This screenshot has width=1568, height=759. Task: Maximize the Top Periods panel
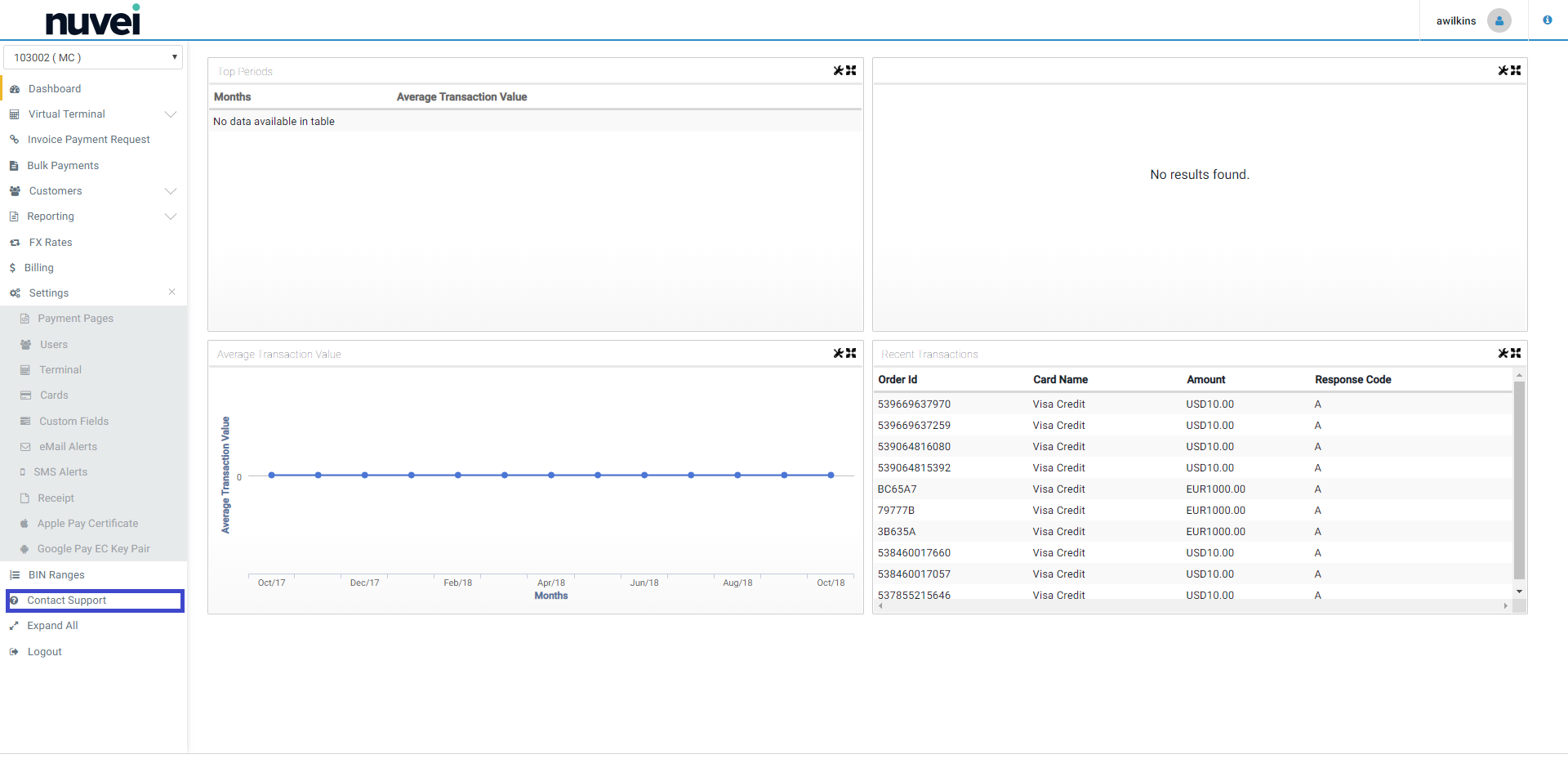851,71
